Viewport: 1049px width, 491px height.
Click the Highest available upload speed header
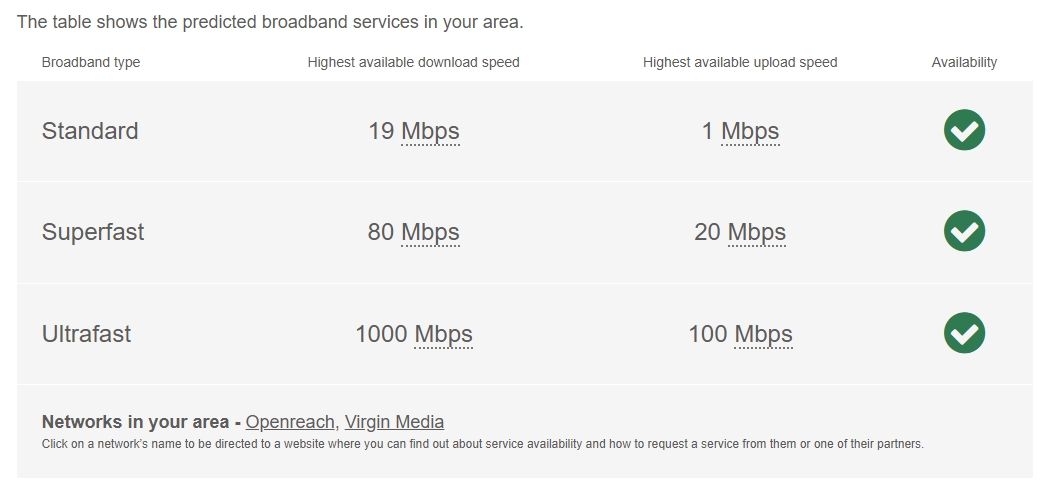[x=740, y=62]
